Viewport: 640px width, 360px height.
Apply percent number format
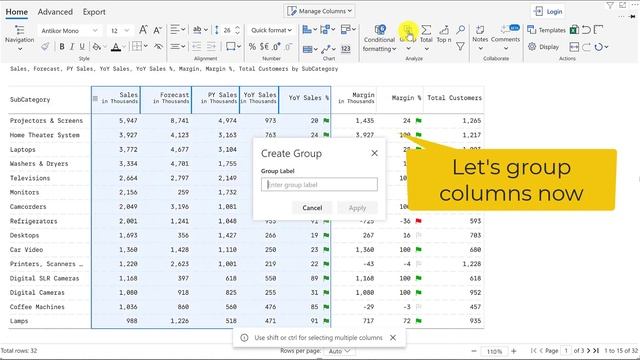(252, 47)
